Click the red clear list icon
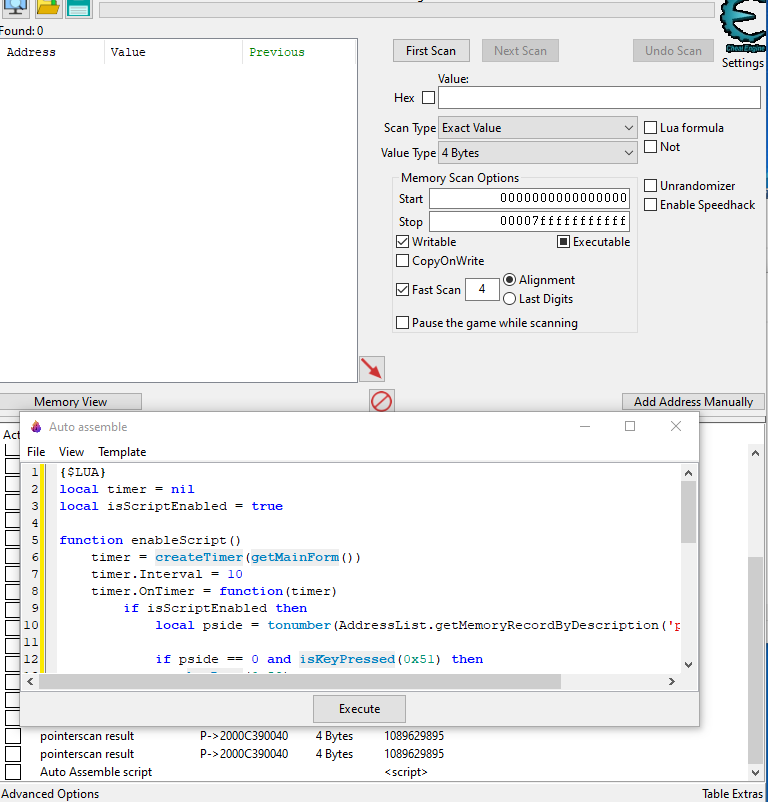This screenshot has height=802, width=768. pyautogui.click(x=381, y=401)
